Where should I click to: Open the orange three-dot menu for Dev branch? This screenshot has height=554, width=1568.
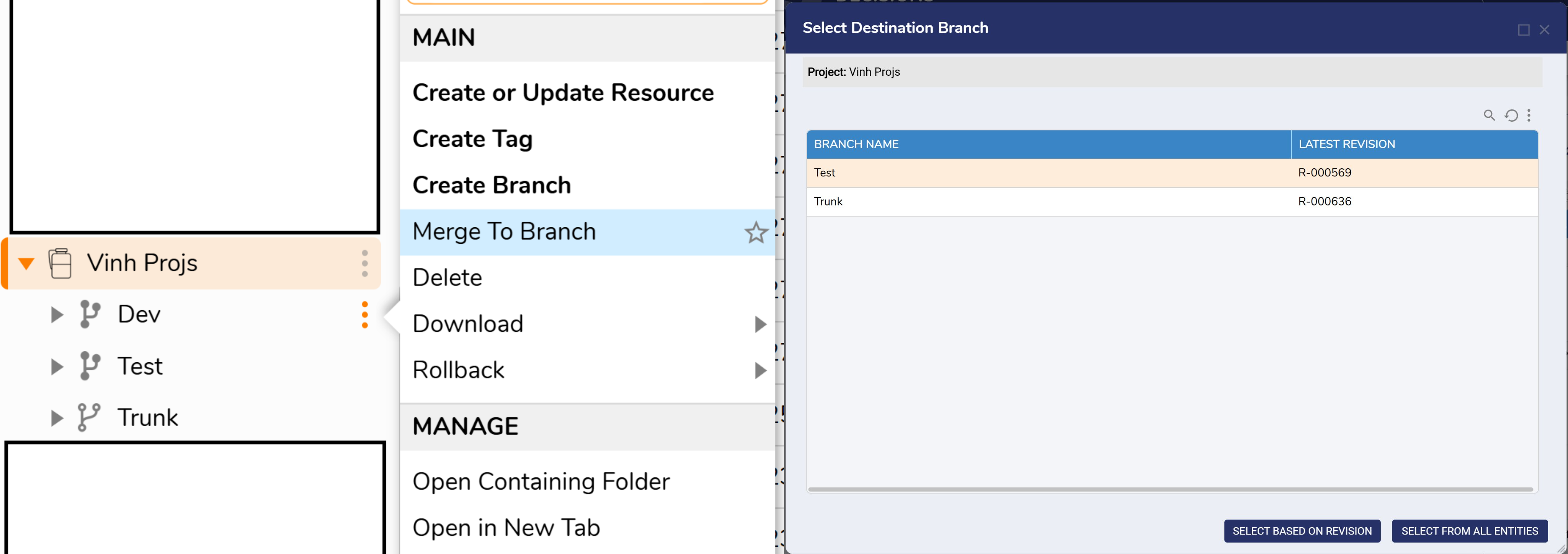click(x=364, y=315)
